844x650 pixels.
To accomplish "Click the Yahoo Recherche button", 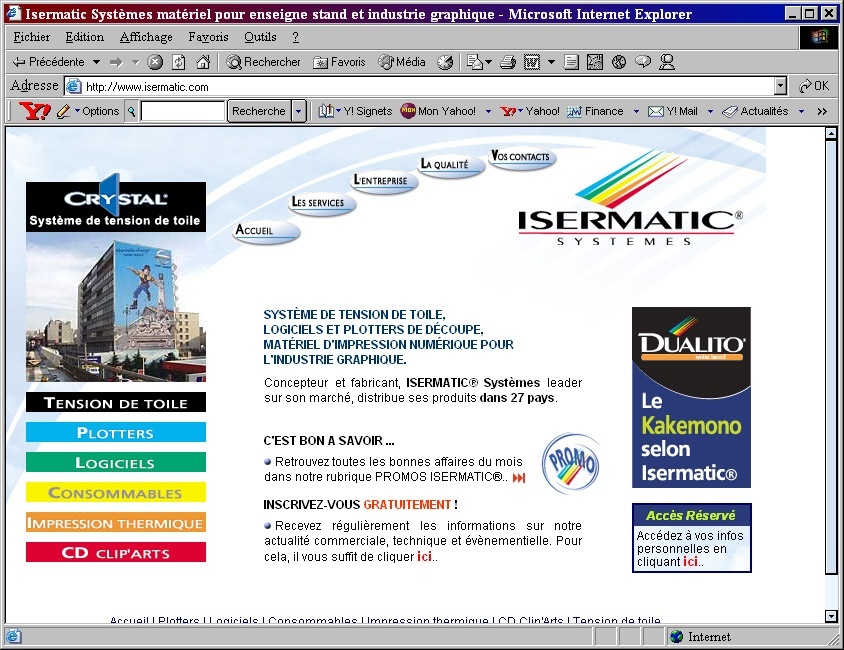I will click(259, 111).
